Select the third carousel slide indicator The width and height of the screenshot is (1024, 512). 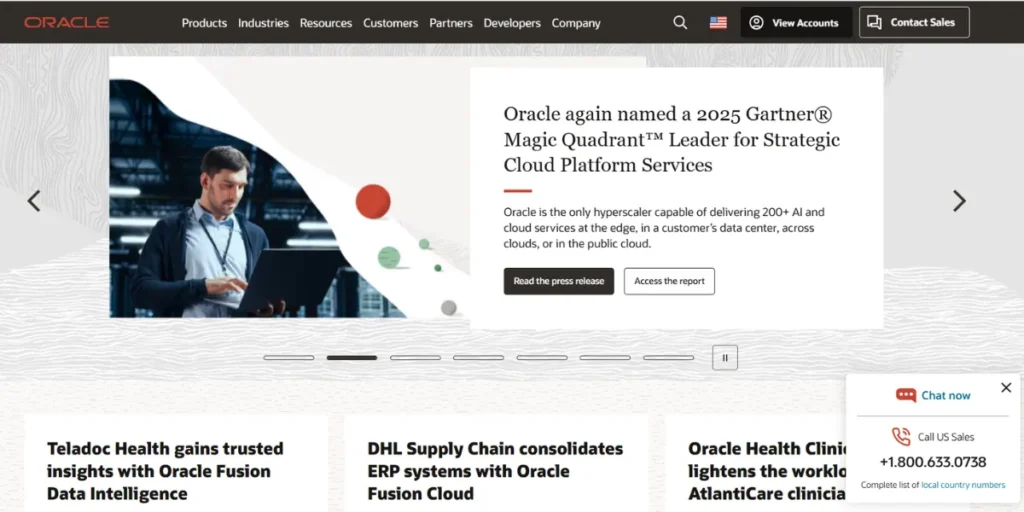tap(415, 357)
